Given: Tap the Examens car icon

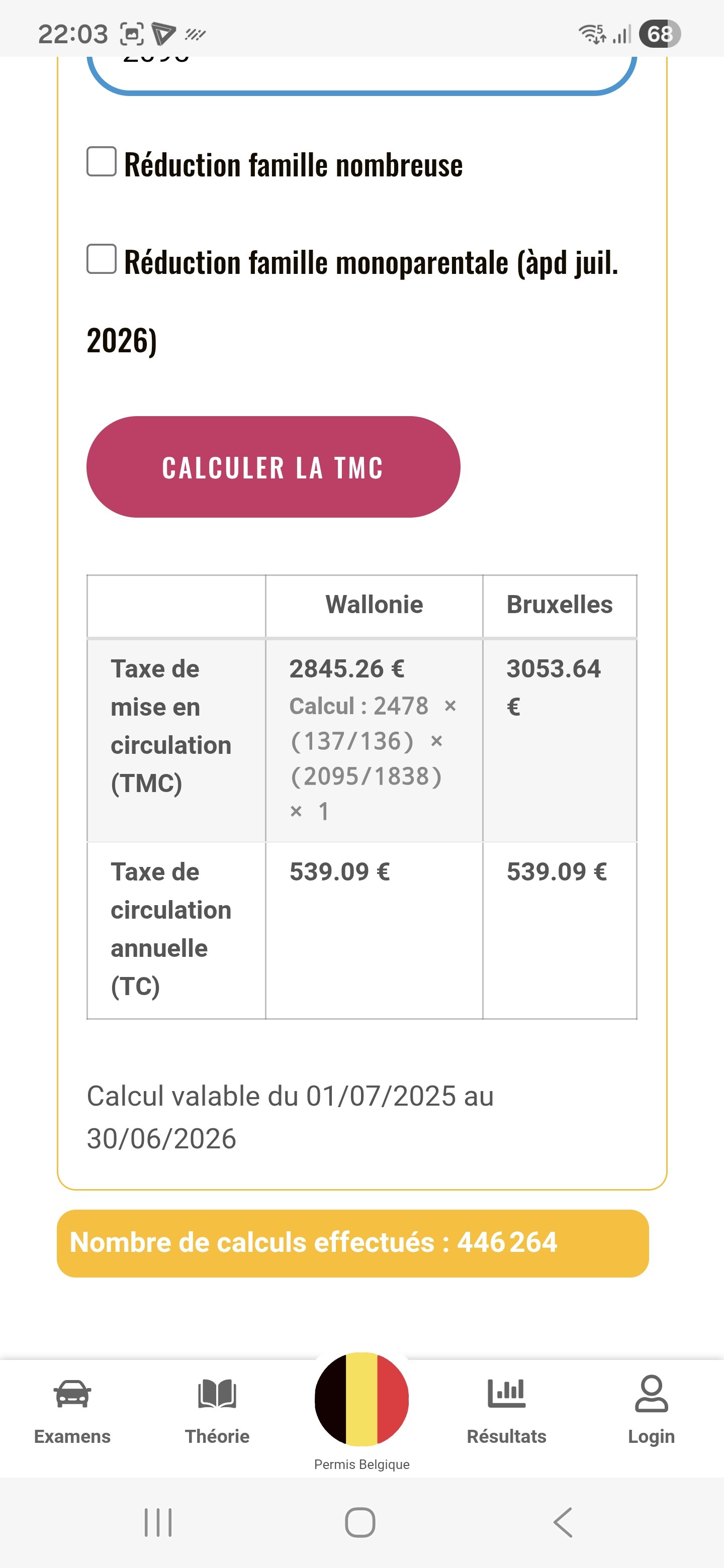Looking at the screenshot, I should pos(72,1394).
